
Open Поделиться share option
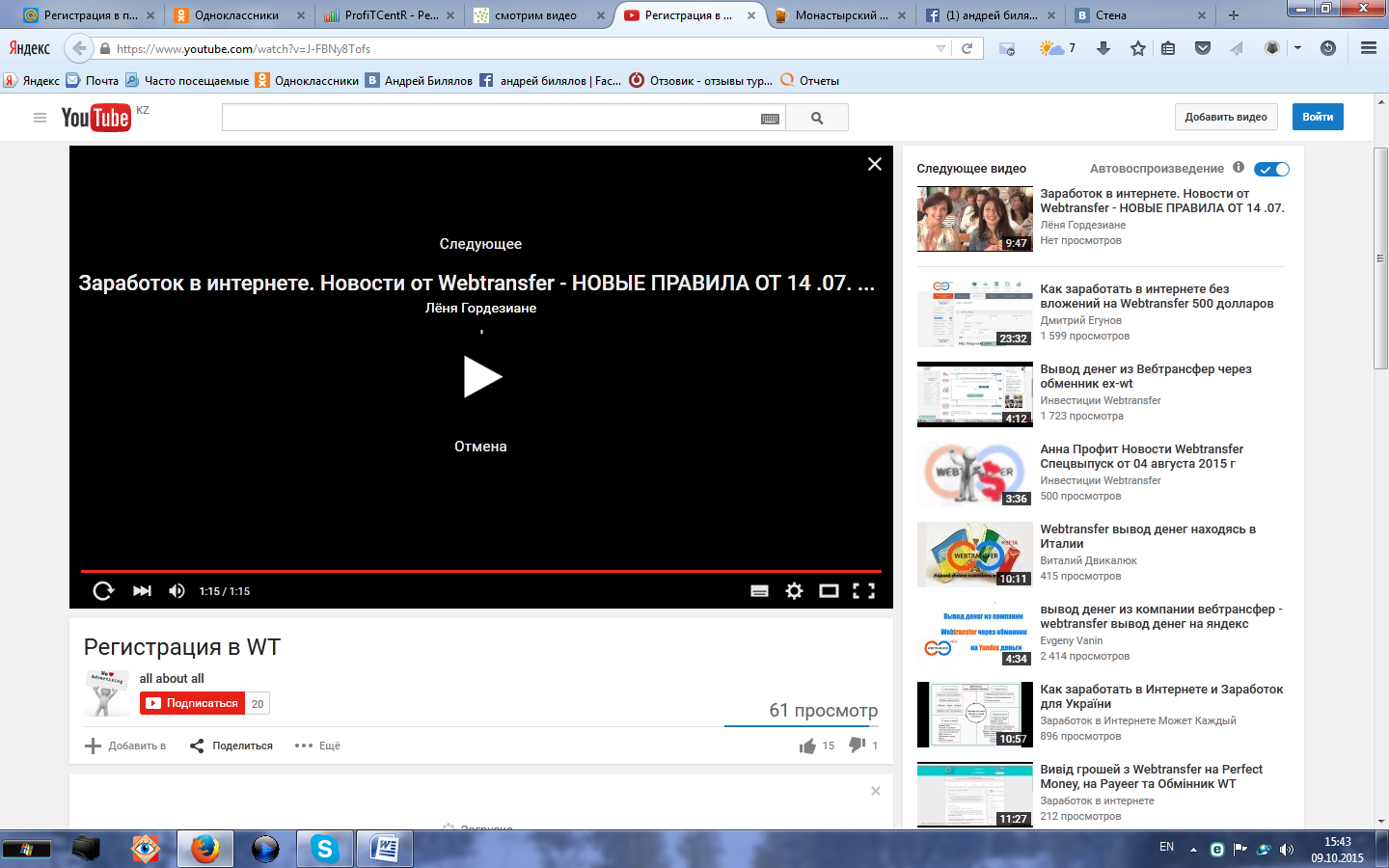[x=231, y=746]
